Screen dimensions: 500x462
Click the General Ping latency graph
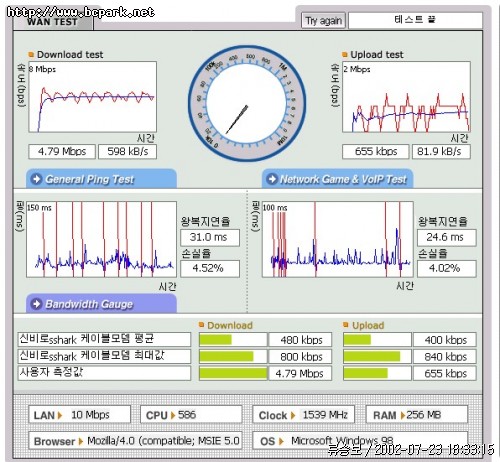pos(101,239)
